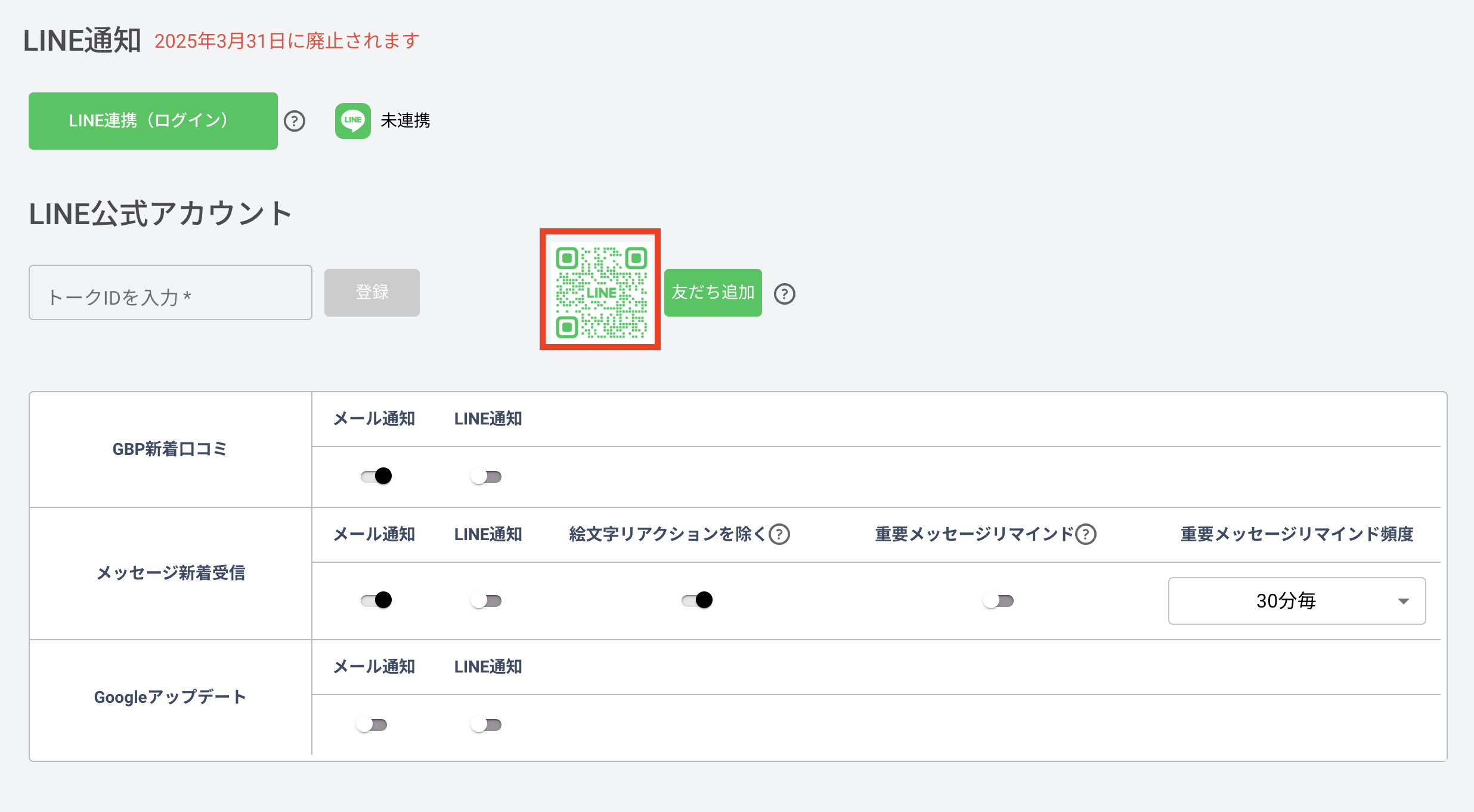Click the LINE QR code image
This screenshot has height=812, width=1474.
tap(600, 290)
